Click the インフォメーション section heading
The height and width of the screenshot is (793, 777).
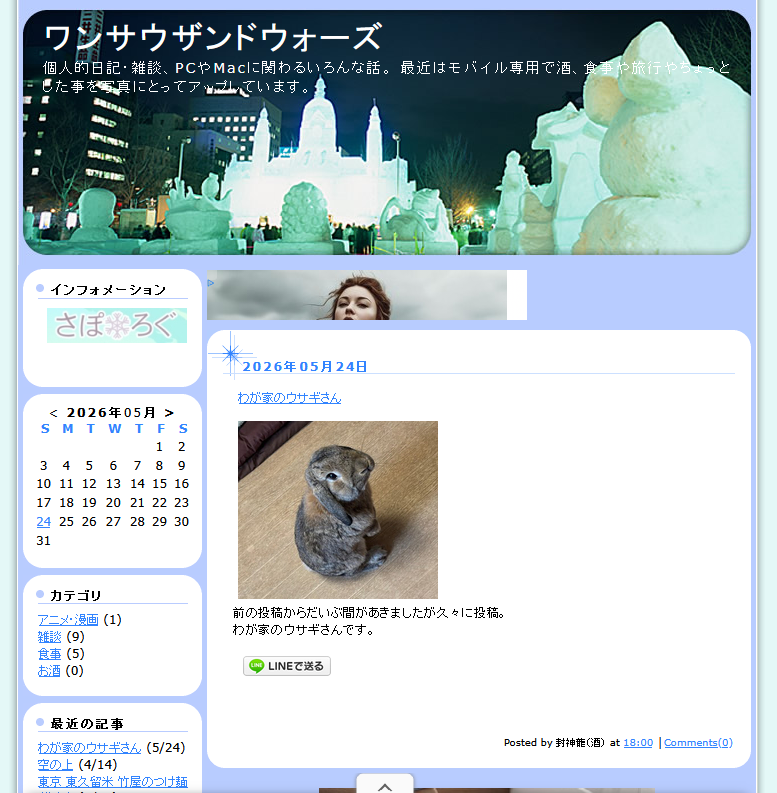tap(108, 290)
